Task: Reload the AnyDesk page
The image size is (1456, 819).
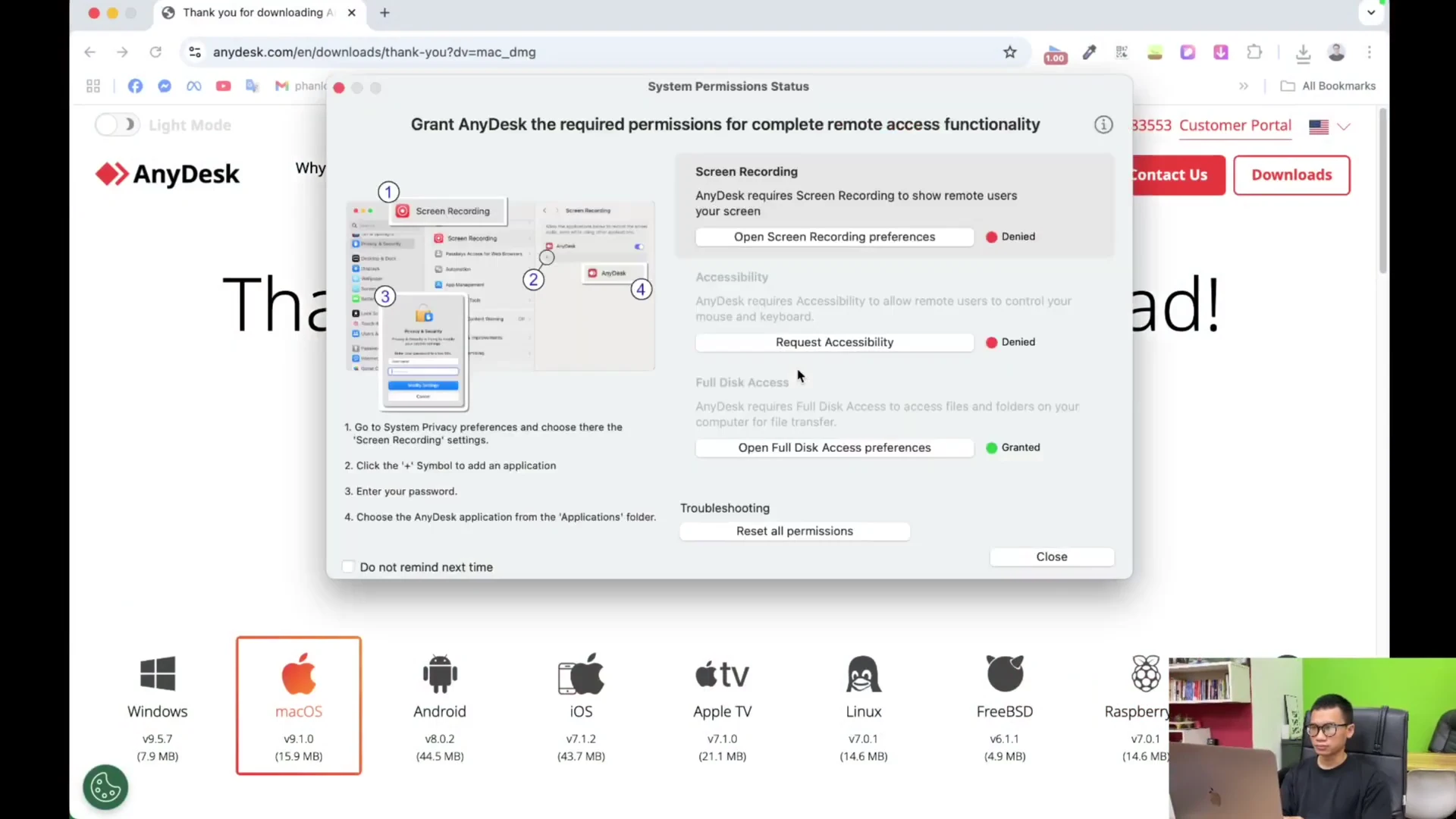Action: tap(155, 52)
